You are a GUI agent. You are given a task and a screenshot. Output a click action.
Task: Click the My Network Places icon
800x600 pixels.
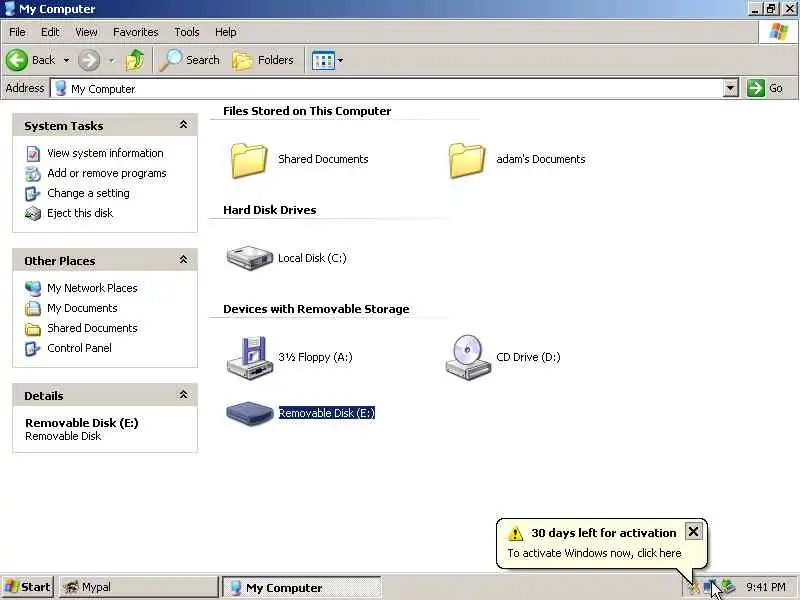33,288
